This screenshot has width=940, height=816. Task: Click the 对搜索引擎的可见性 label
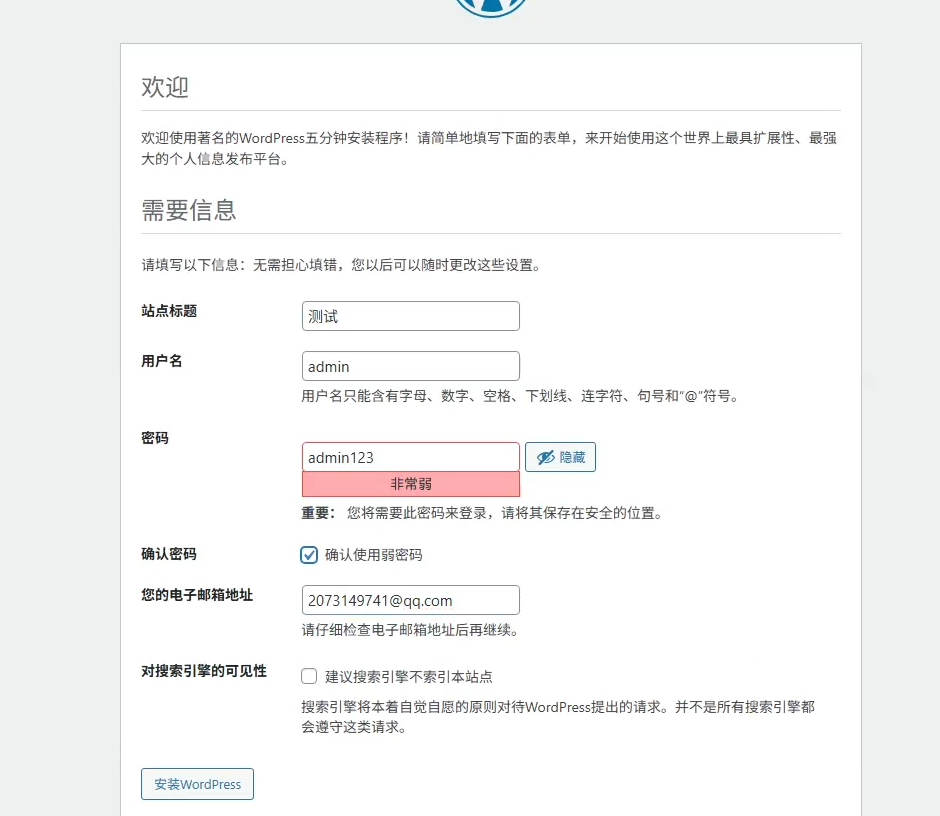tap(204, 671)
